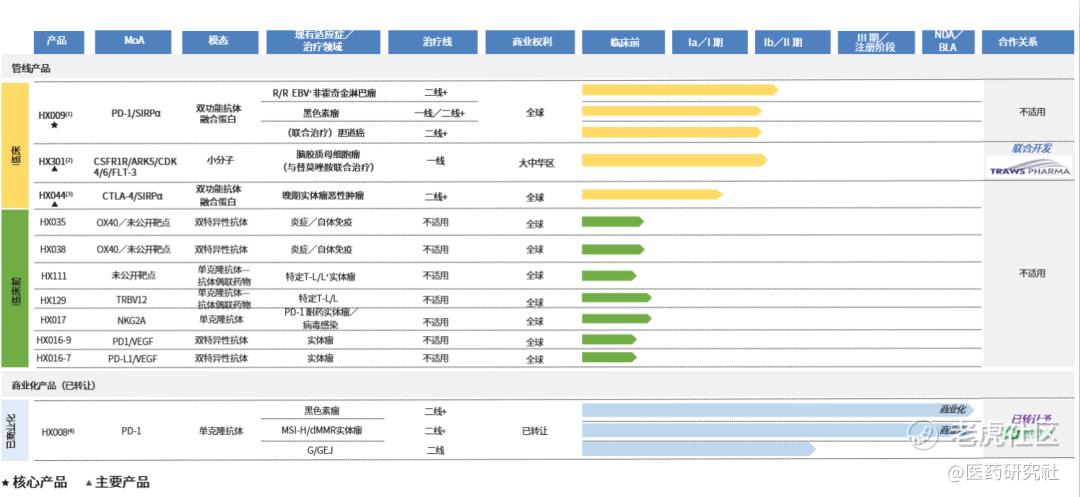1080x497 pixels.
Task: Select product name HX016-9
Action: point(54,340)
